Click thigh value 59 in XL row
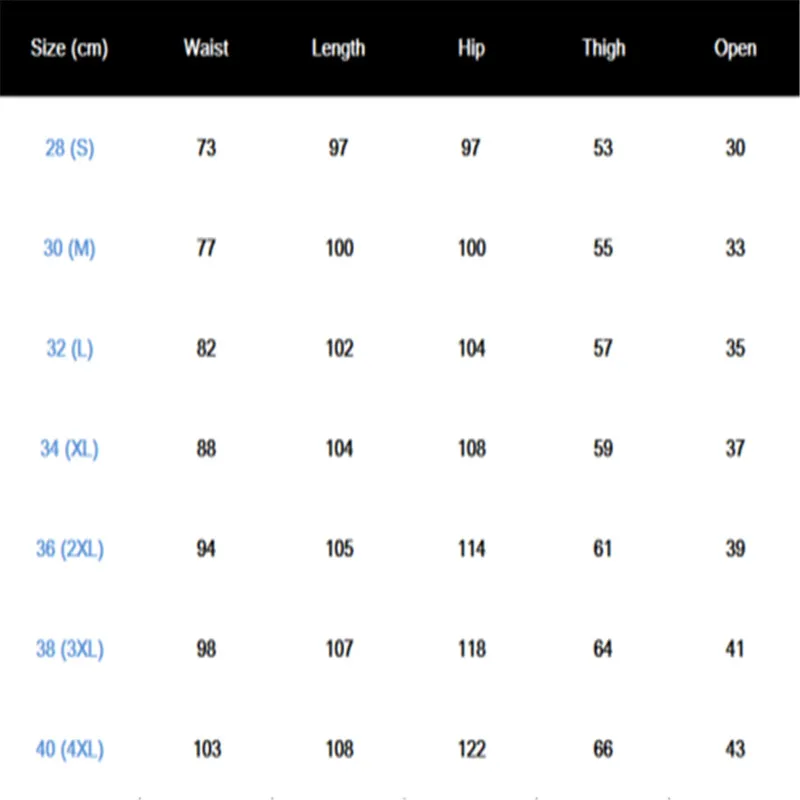Viewport: 800px width, 800px height. tap(603, 449)
